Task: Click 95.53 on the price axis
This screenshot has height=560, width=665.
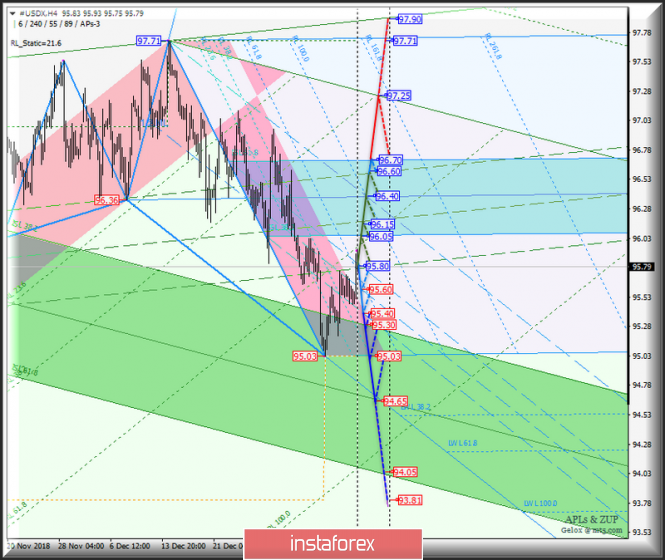Action: tap(642, 297)
